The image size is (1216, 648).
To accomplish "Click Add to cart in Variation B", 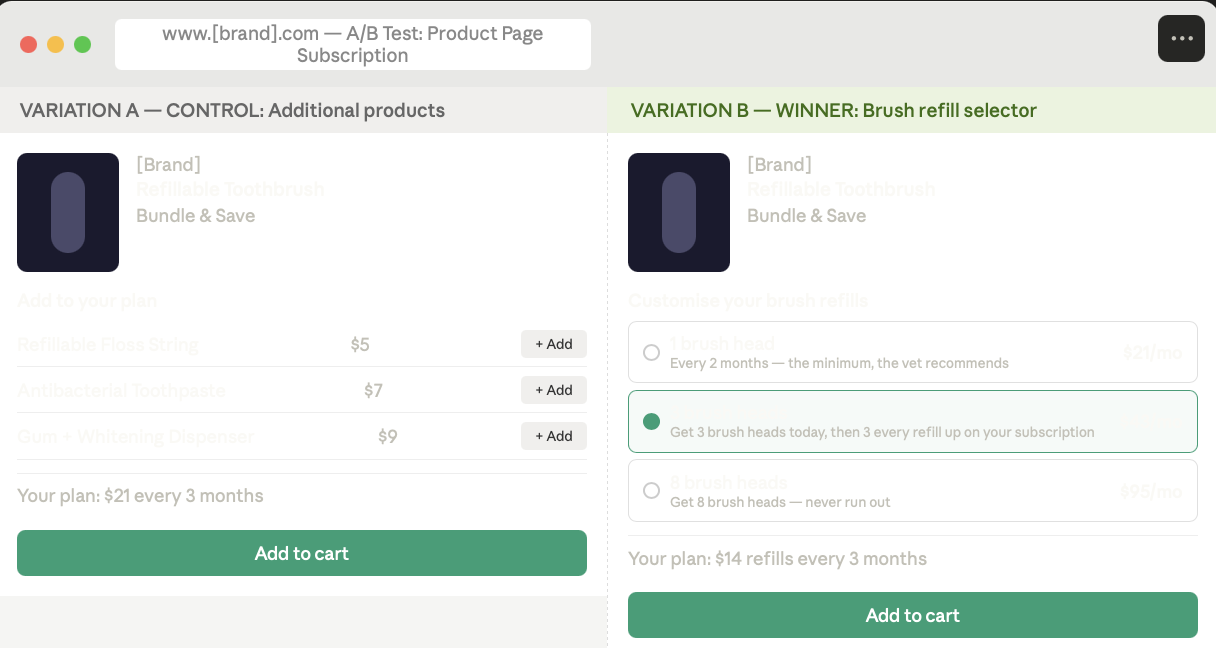I will (912, 615).
